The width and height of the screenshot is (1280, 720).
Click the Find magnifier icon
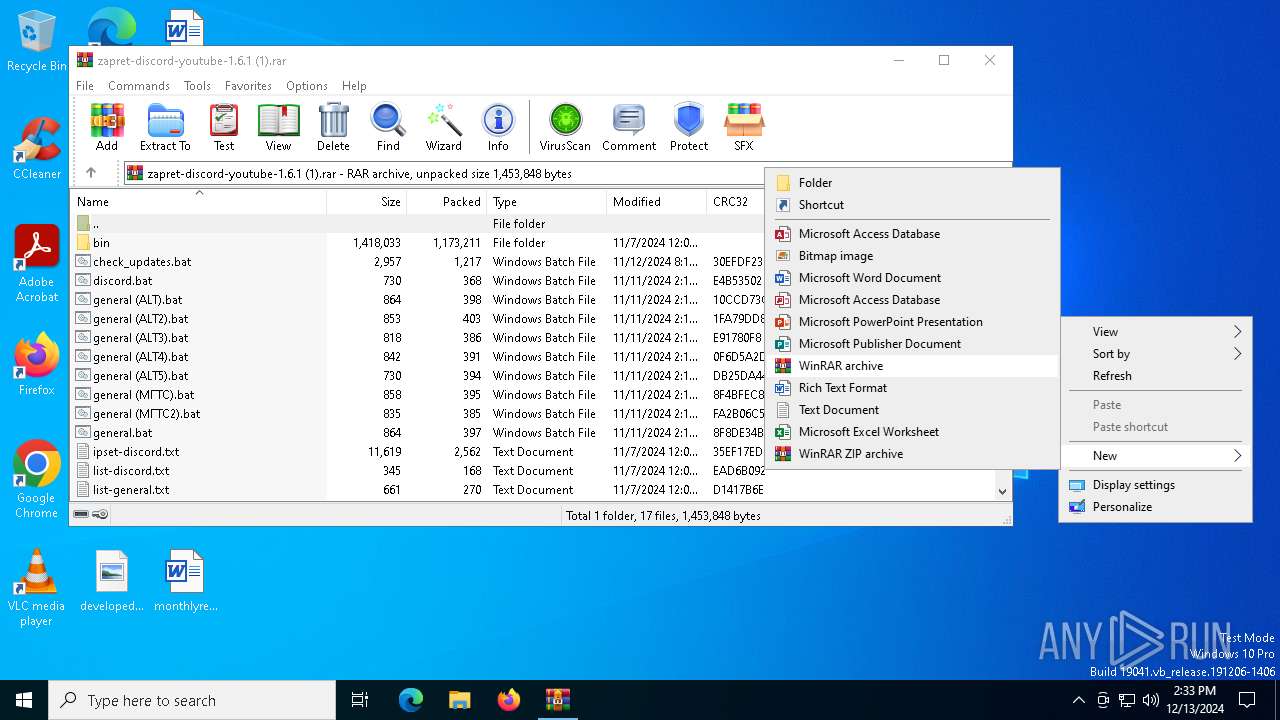388,127
